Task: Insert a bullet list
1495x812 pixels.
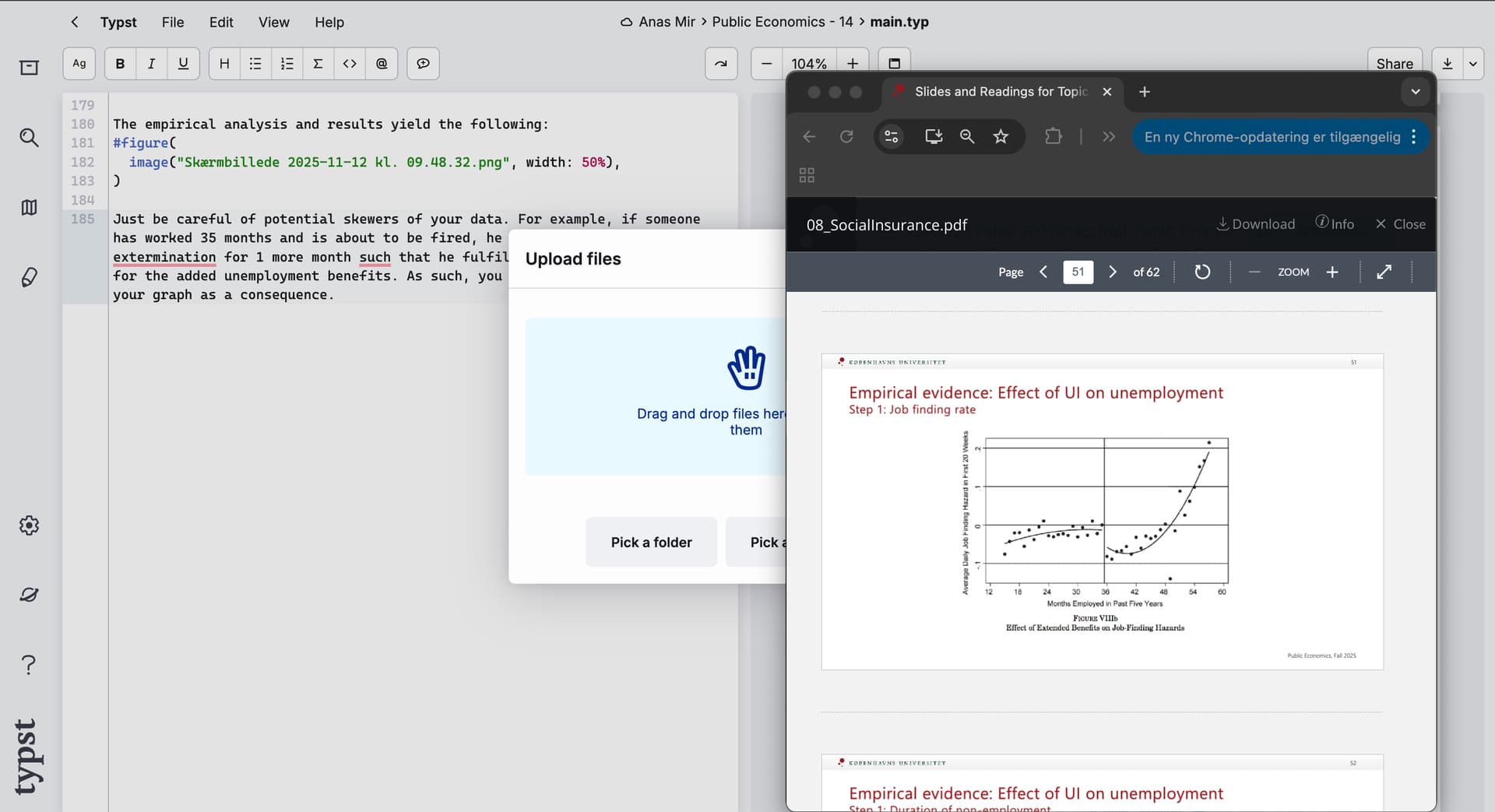Action: (255, 64)
